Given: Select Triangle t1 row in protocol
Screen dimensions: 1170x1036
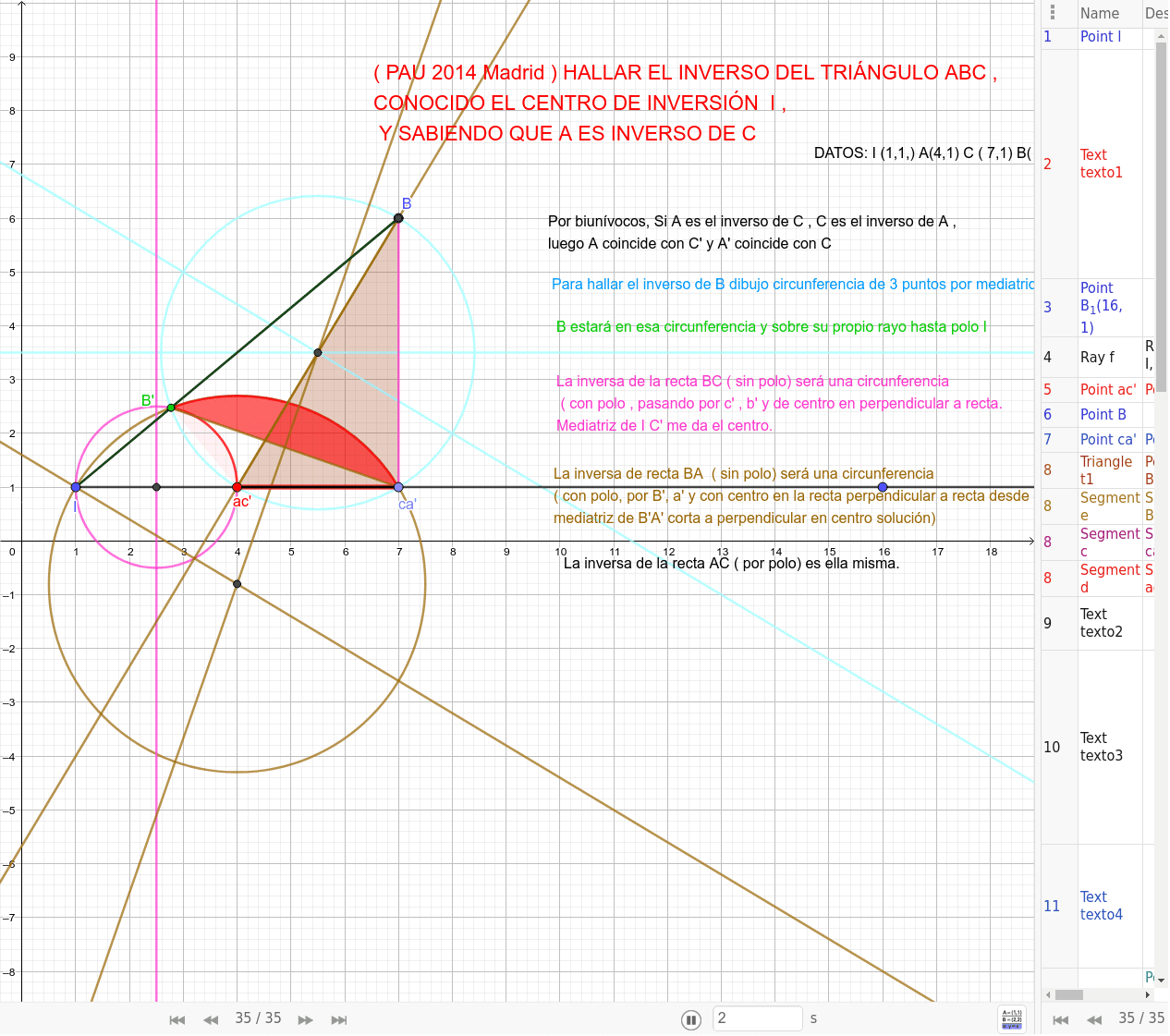Looking at the screenshot, I should [1105, 469].
